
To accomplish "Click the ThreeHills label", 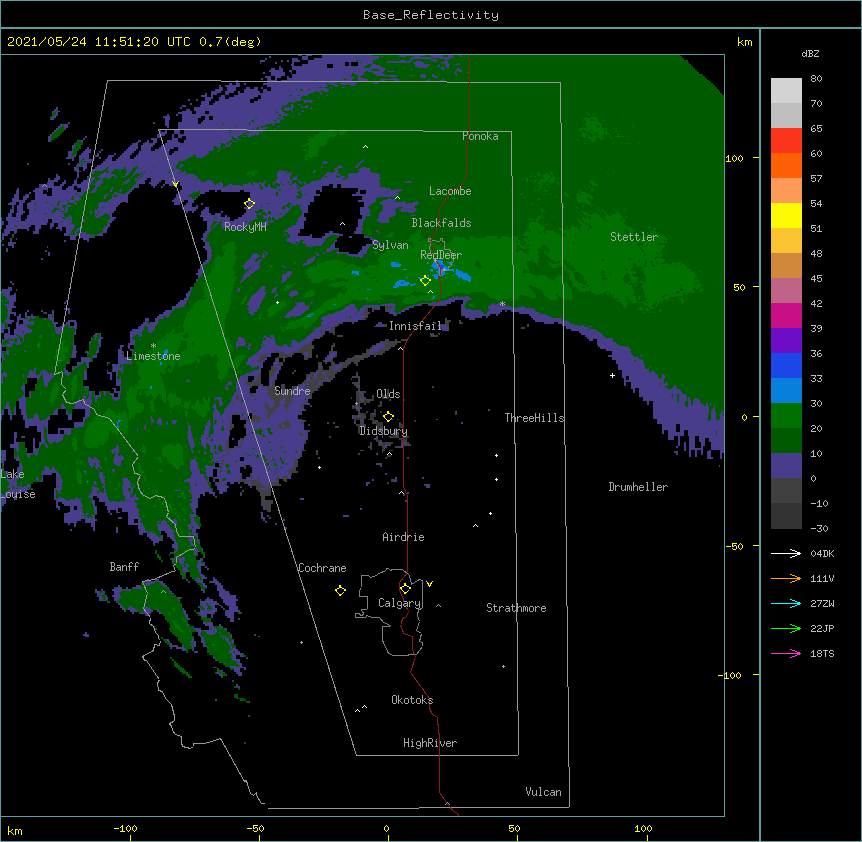I will tap(534, 418).
